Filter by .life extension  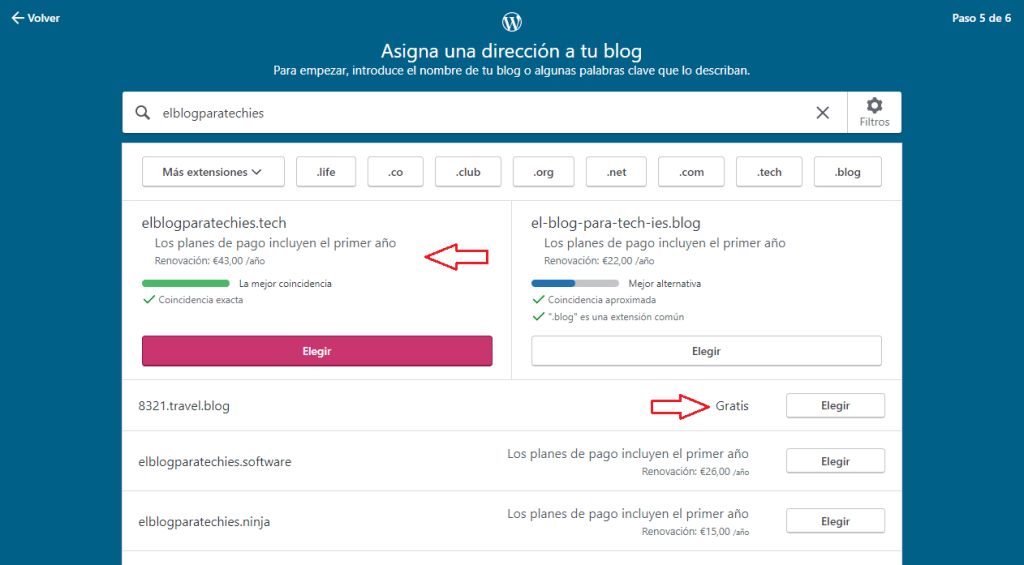326,172
